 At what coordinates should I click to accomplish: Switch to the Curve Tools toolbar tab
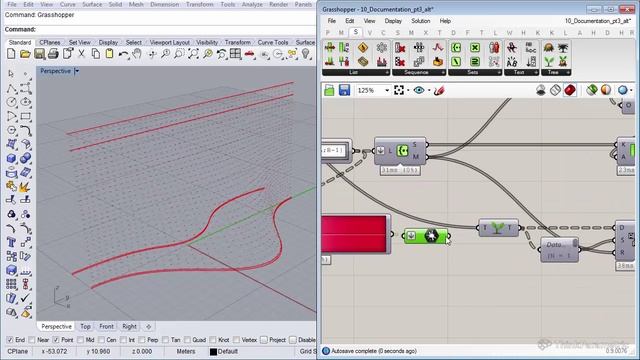pyautogui.click(x=273, y=42)
